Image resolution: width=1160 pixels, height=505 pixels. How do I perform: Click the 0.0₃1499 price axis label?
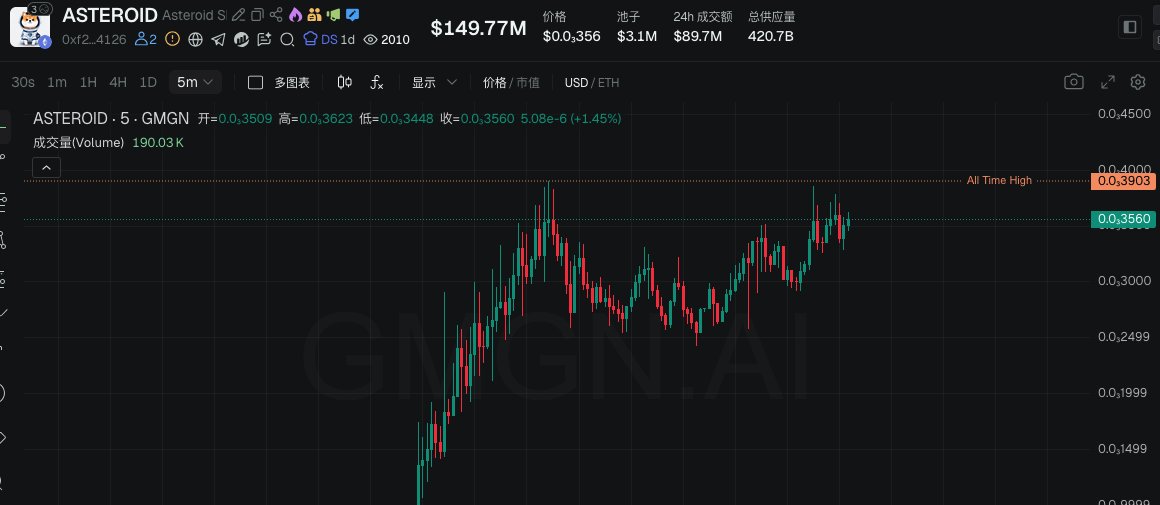tap(1124, 450)
